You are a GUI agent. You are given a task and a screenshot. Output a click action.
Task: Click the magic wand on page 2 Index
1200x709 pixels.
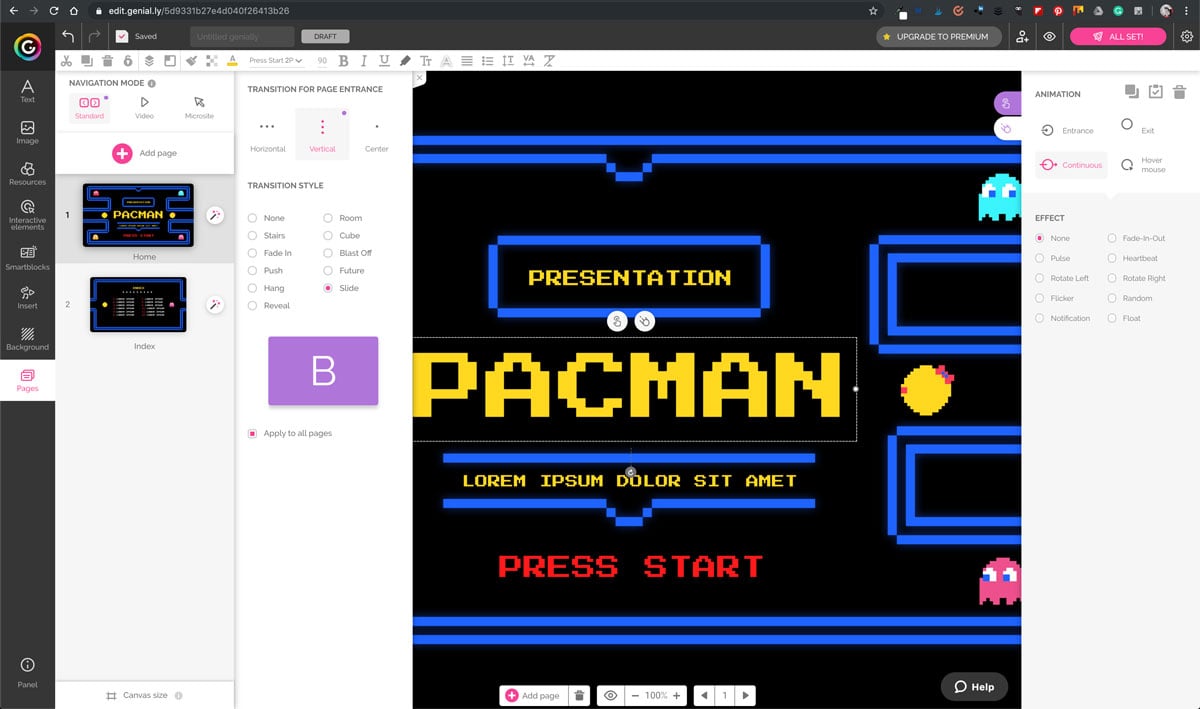click(x=215, y=305)
